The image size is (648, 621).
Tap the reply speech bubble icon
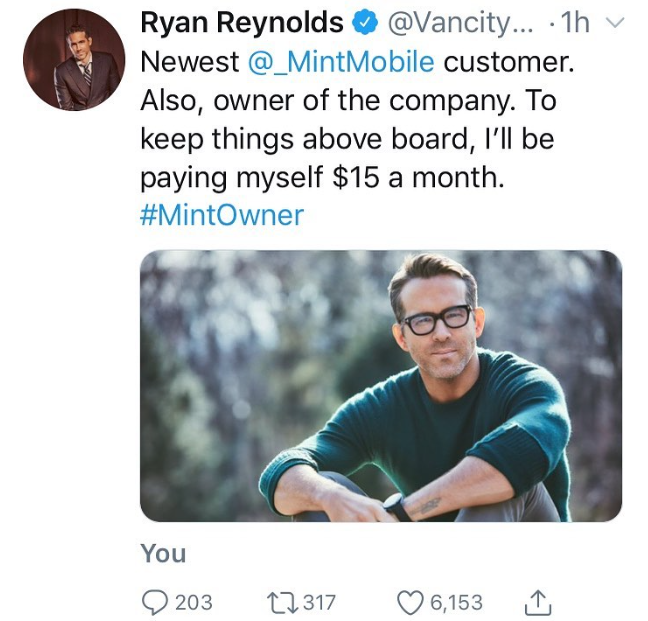154,602
